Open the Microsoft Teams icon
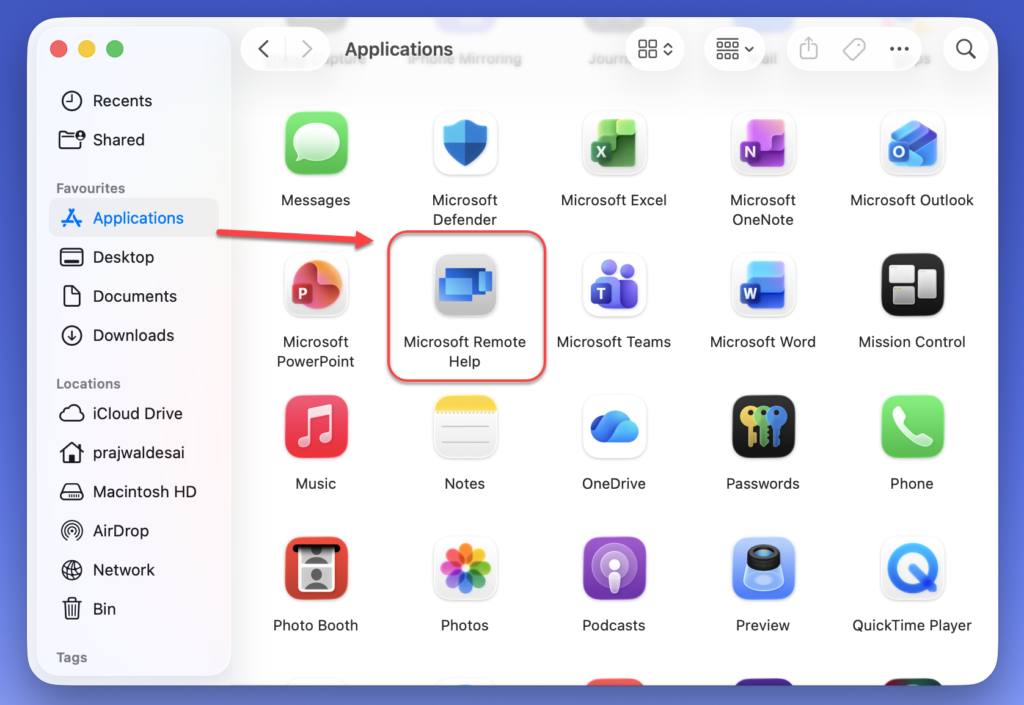Screen dimensions: 1024x705 614,285
